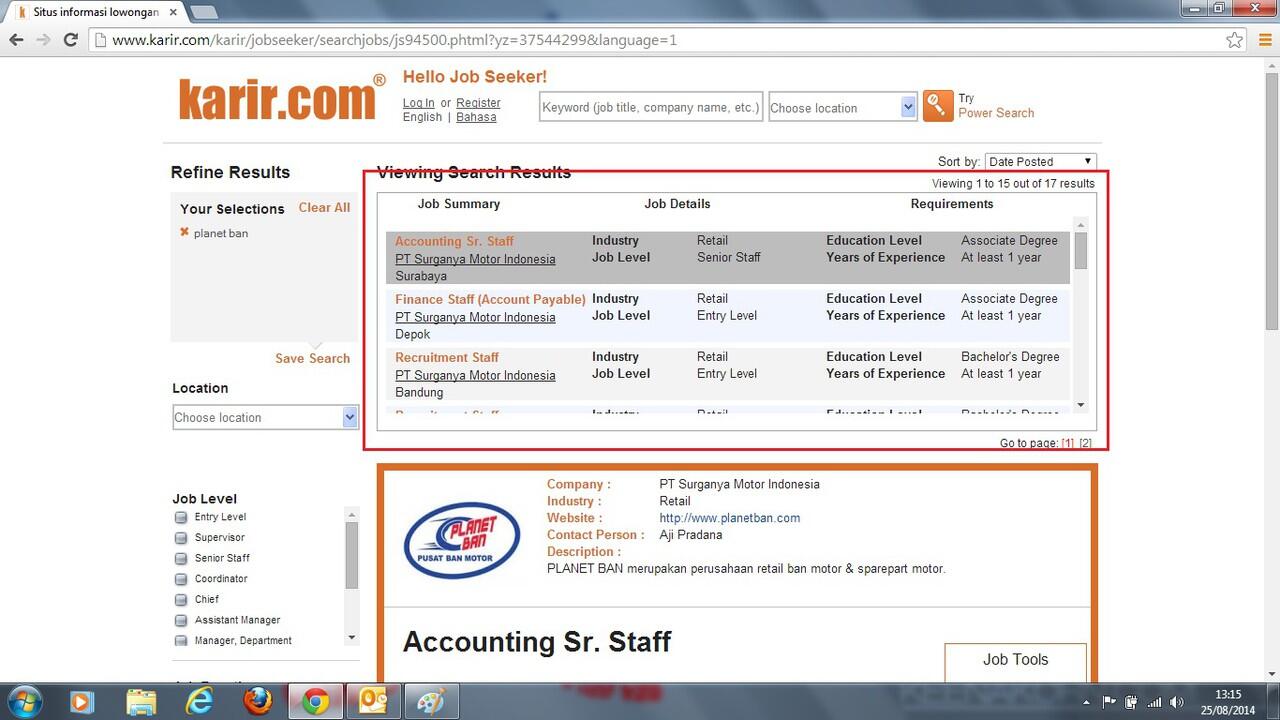Click the Job Tools box
Image resolution: width=1280 pixels, height=720 pixels.
tap(1015, 660)
